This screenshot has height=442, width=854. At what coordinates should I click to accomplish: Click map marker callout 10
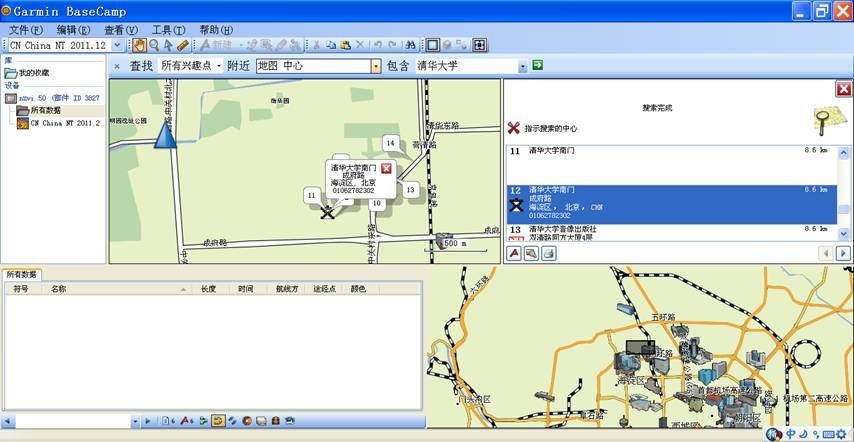pyautogui.click(x=376, y=204)
